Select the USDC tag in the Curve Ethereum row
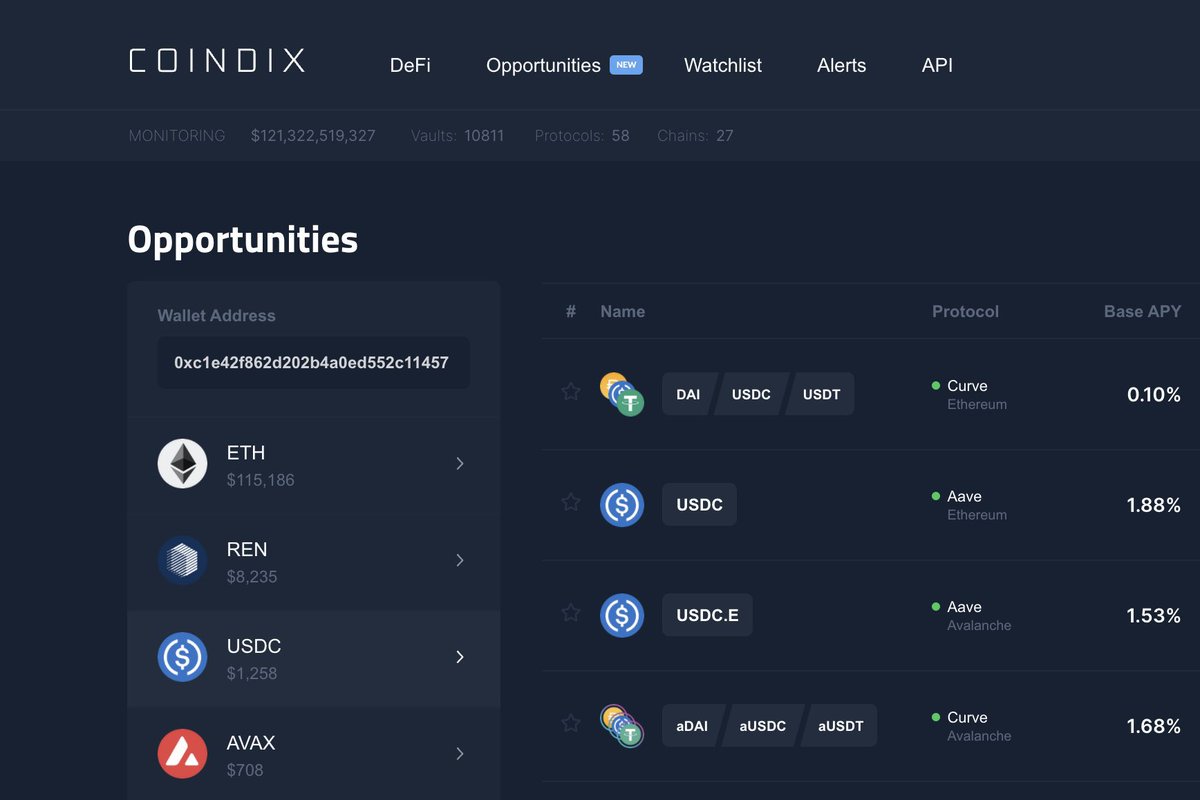Image resolution: width=1200 pixels, height=800 pixels. click(x=751, y=394)
